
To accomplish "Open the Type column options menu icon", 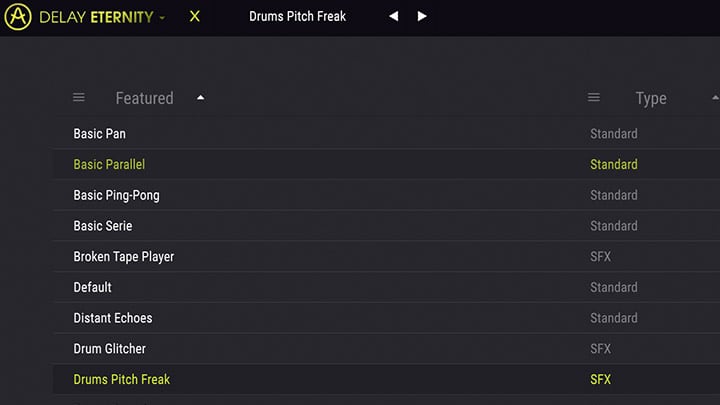I will point(594,97).
